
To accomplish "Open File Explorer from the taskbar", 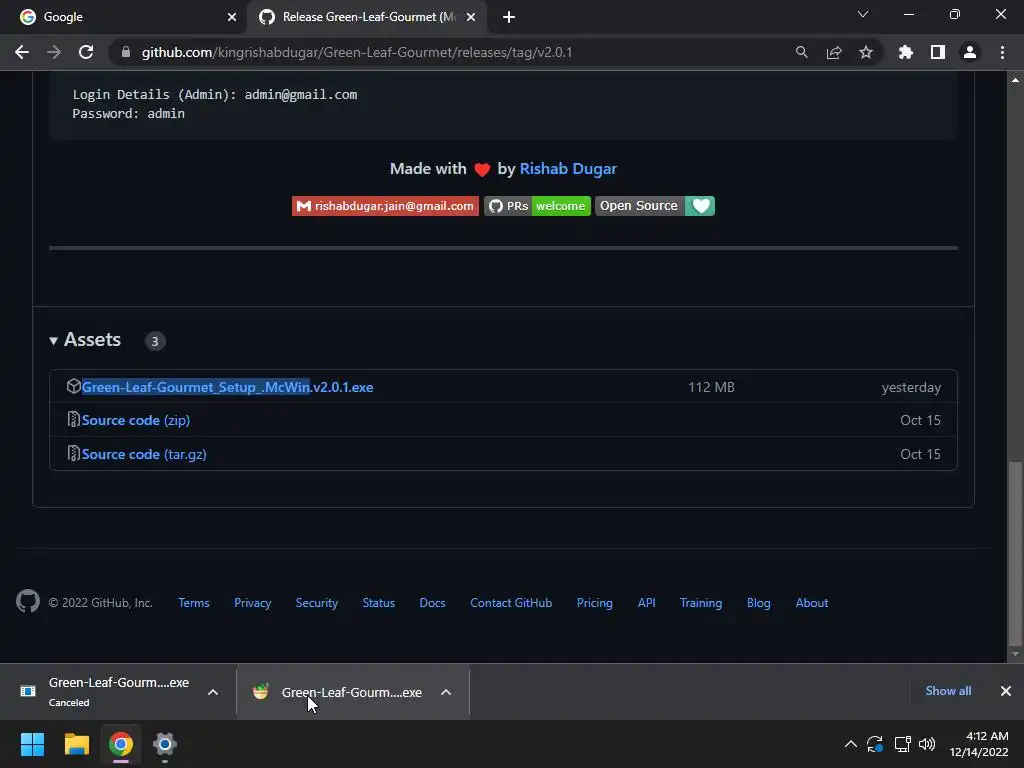I will [76, 744].
